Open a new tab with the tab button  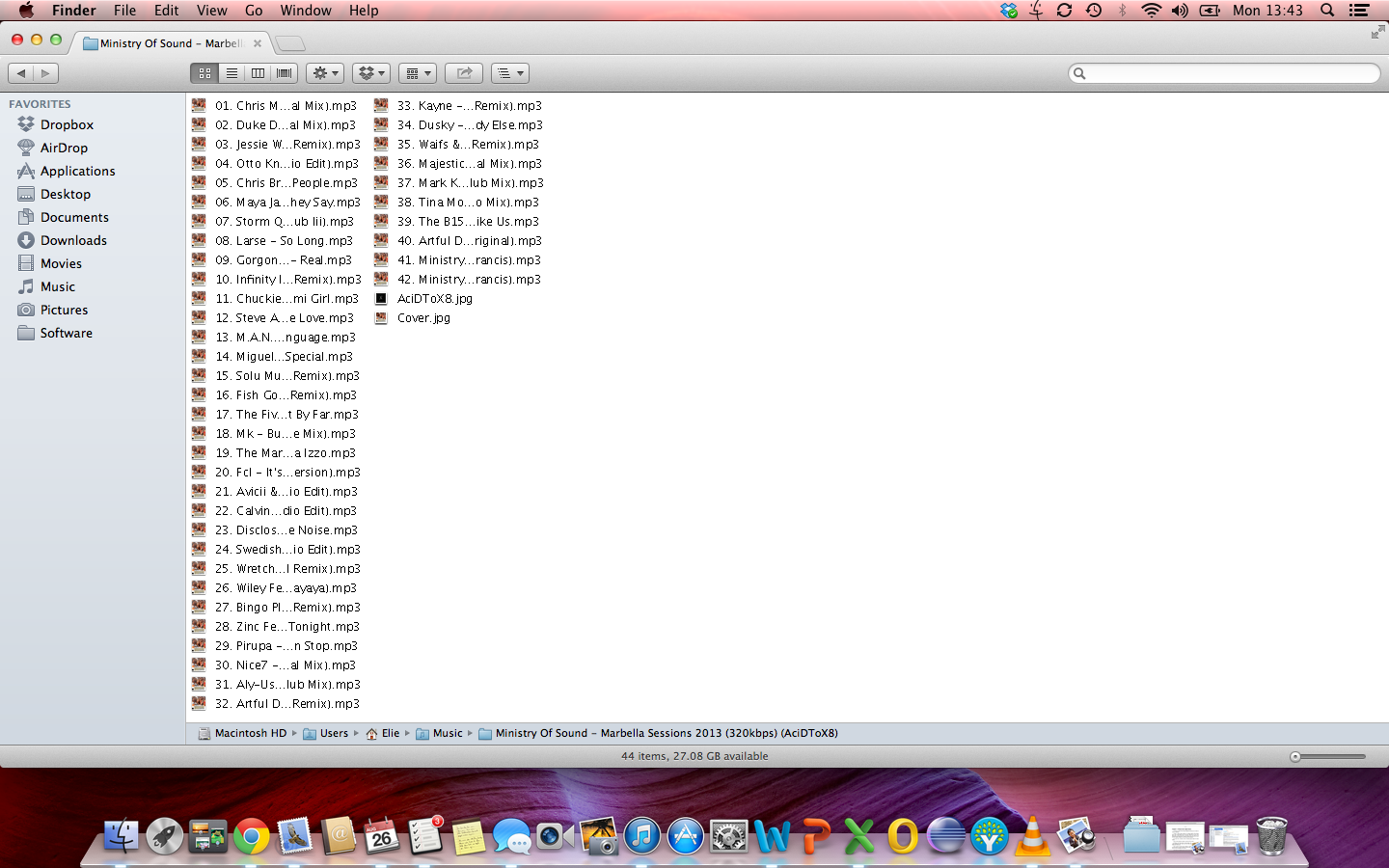pyautogui.click(x=289, y=43)
